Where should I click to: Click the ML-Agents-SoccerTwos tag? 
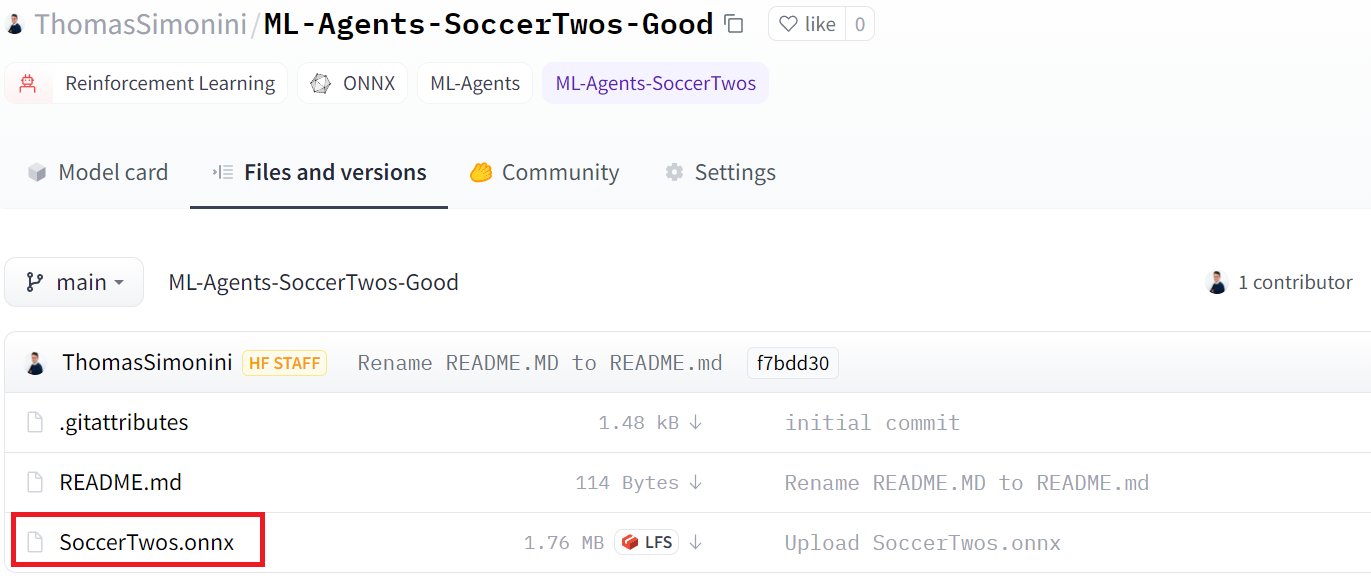click(655, 84)
